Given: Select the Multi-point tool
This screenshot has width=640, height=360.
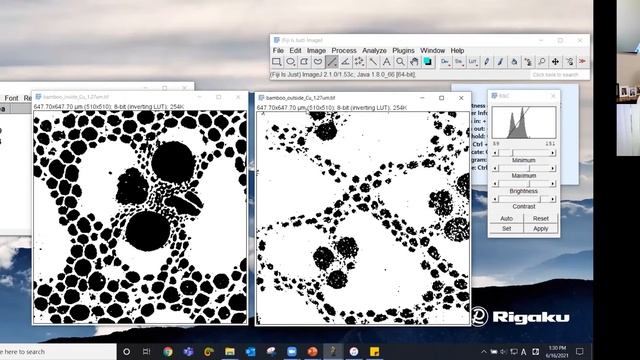Looking at the screenshot, I should click(x=359, y=62).
